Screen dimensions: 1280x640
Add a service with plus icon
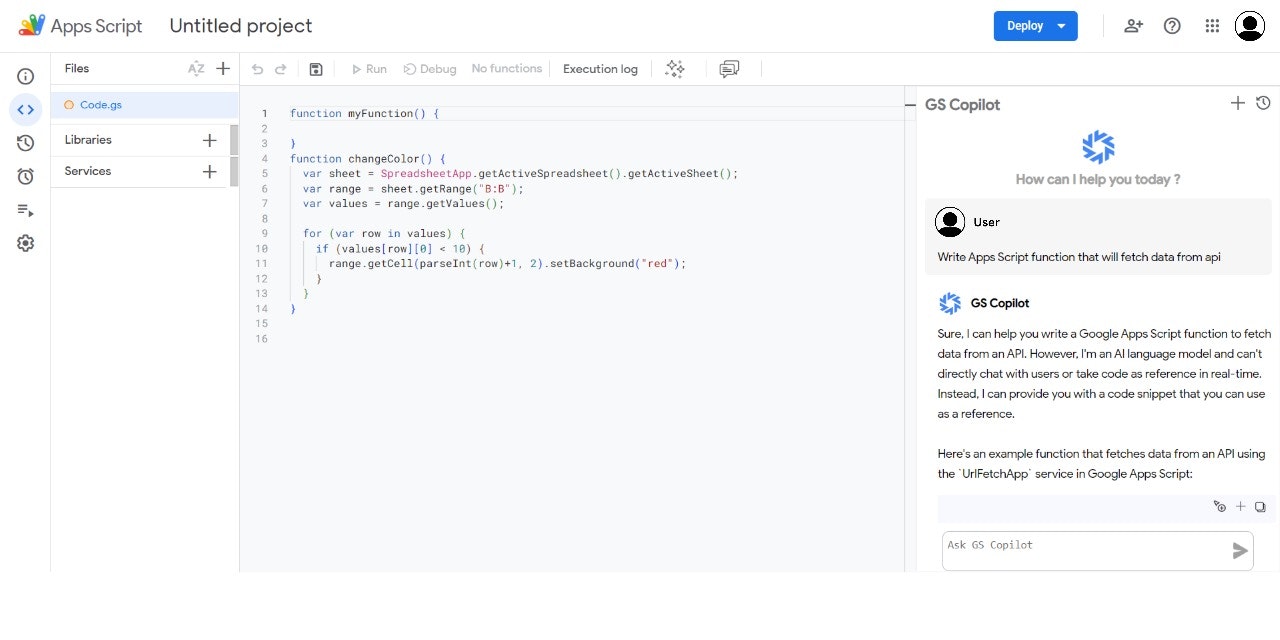pos(209,171)
